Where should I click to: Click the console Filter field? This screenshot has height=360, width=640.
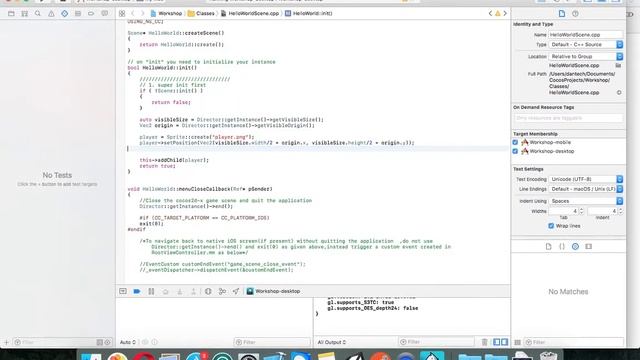coord(436,342)
